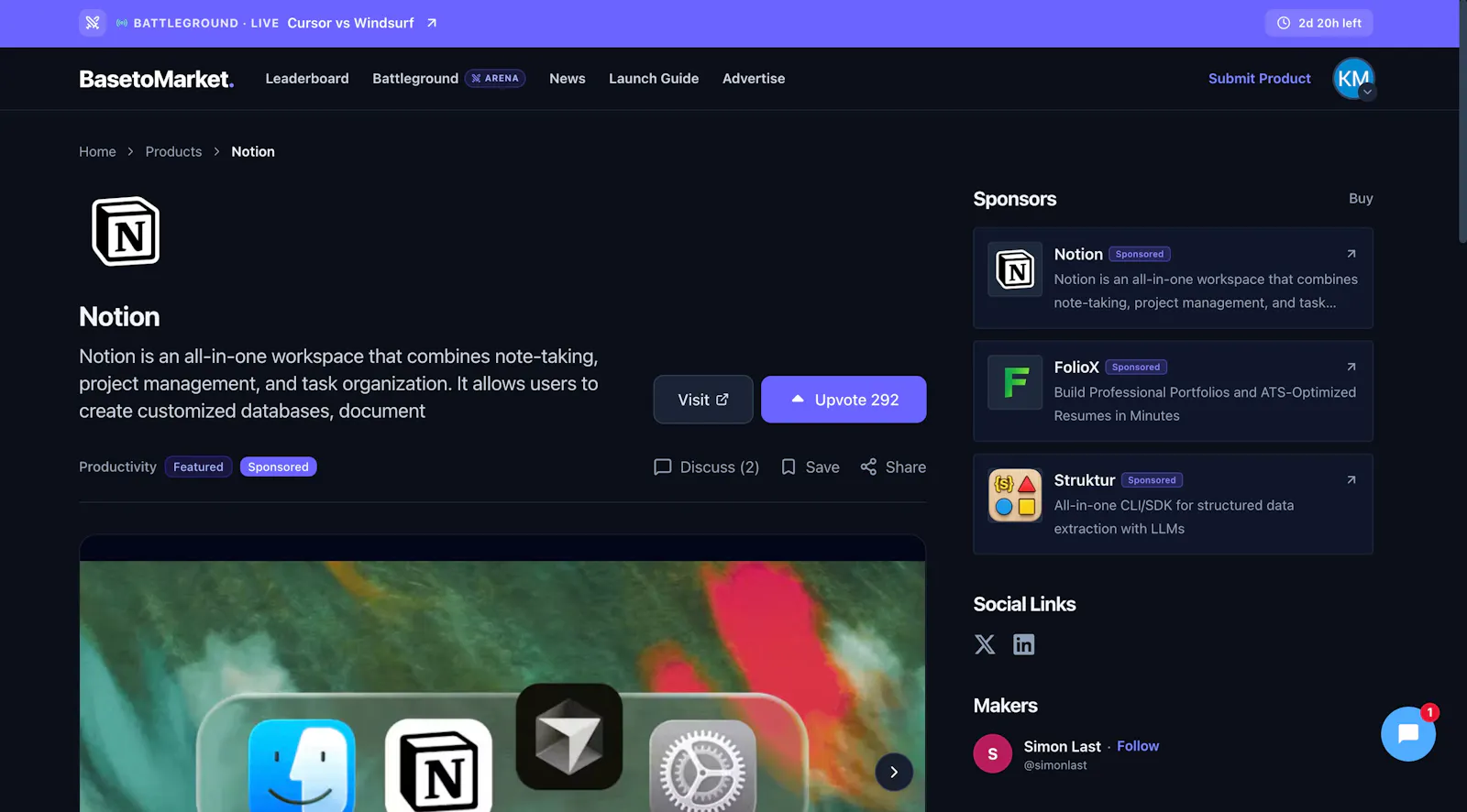The image size is (1467, 812).
Task: Click the Notion logo in Sponsors
Action: (1015, 269)
